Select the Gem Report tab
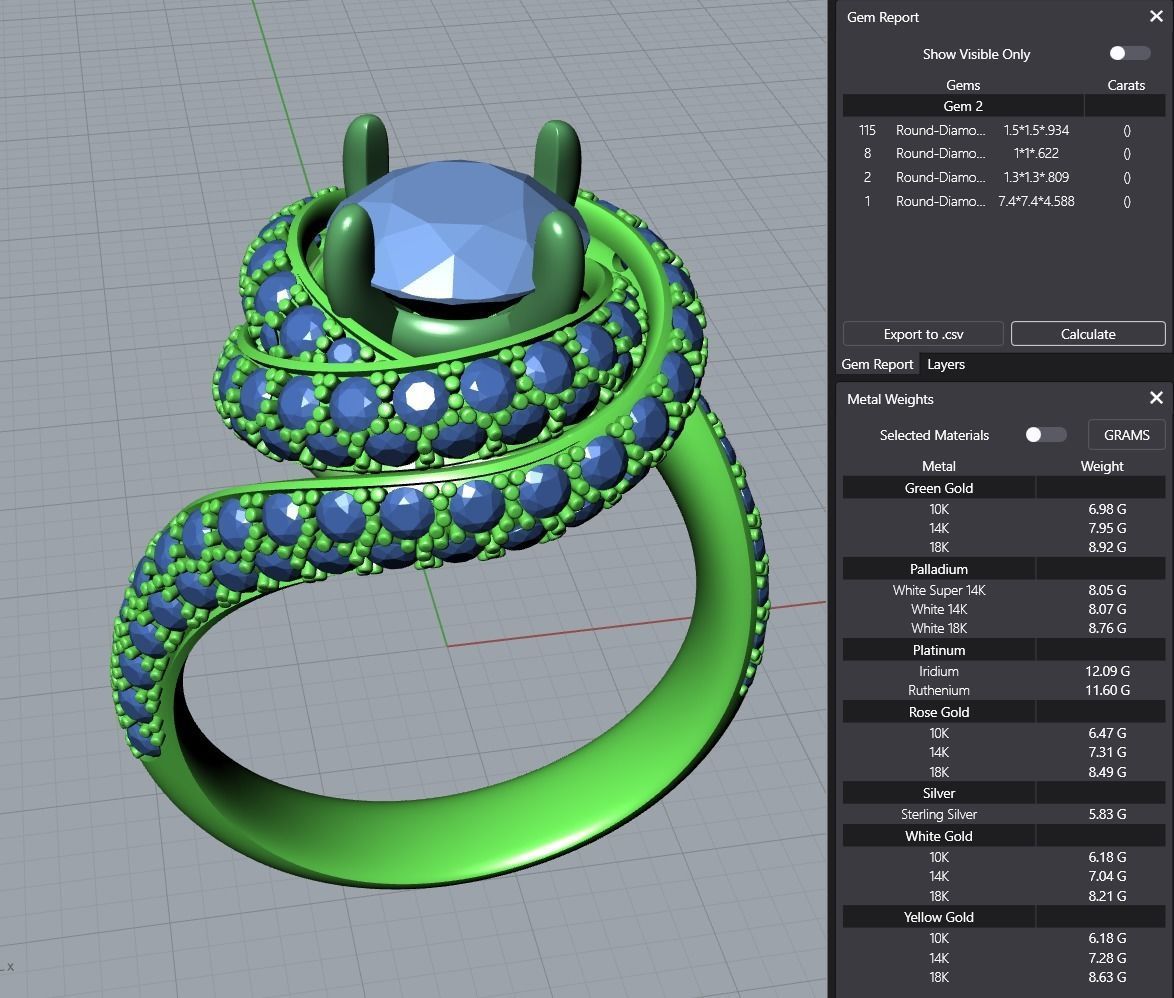This screenshot has height=998, width=1174. pos(877,365)
